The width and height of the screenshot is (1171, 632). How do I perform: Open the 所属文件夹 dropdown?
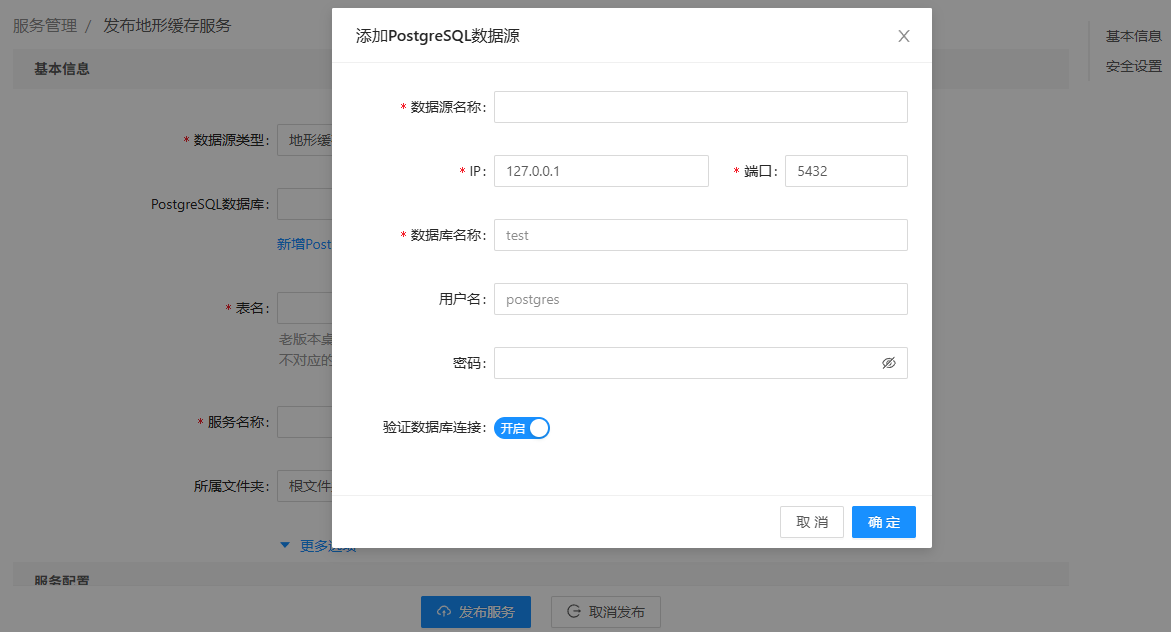point(305,486)
